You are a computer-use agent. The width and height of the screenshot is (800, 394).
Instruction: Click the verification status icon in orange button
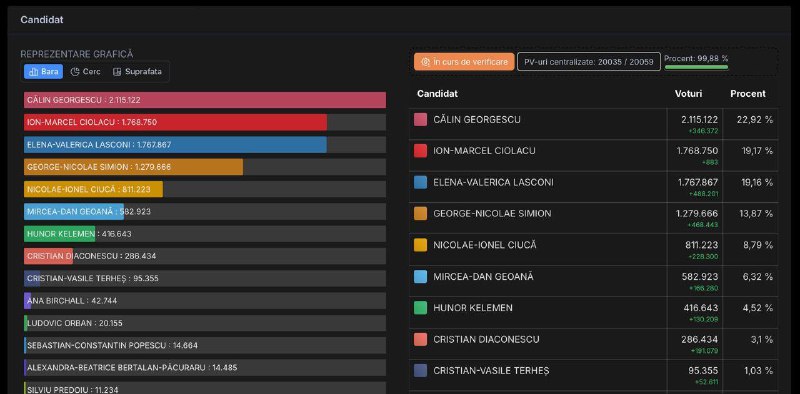(x=426, y=62)
